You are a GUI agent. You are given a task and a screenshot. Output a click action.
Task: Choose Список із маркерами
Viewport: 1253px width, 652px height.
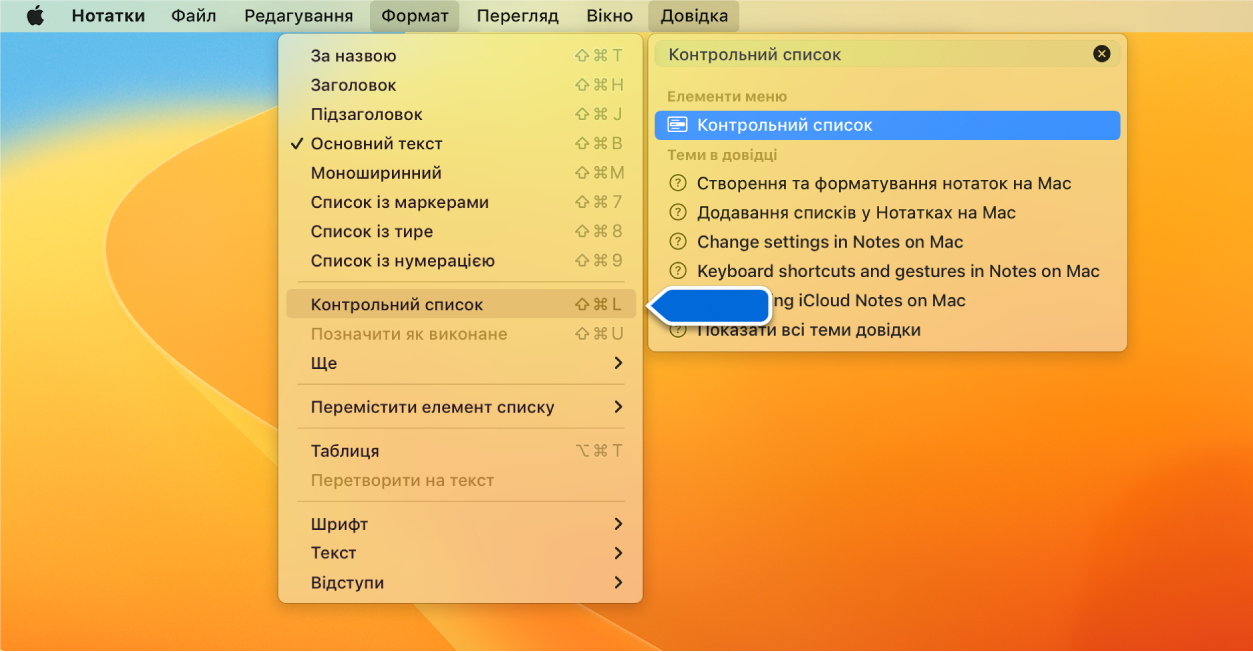460,202
